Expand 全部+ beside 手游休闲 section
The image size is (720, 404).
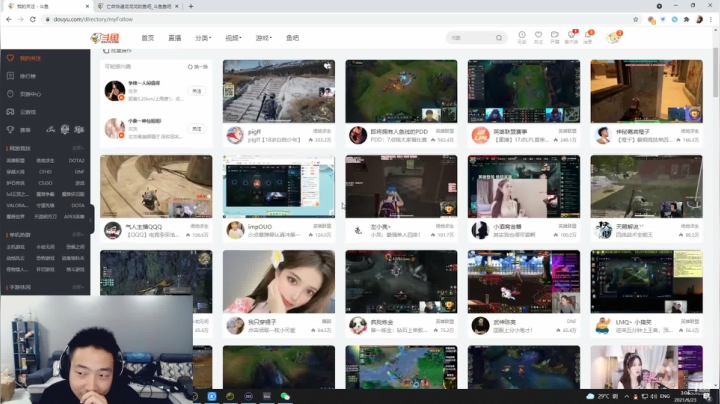pos(78,287)
